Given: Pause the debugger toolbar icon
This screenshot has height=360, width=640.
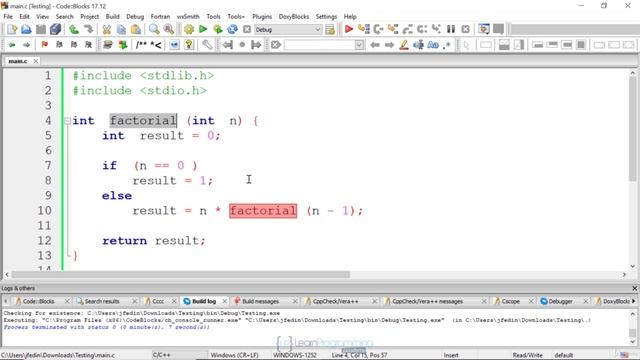Looking at the screenshot, I should tap(451, 29).
